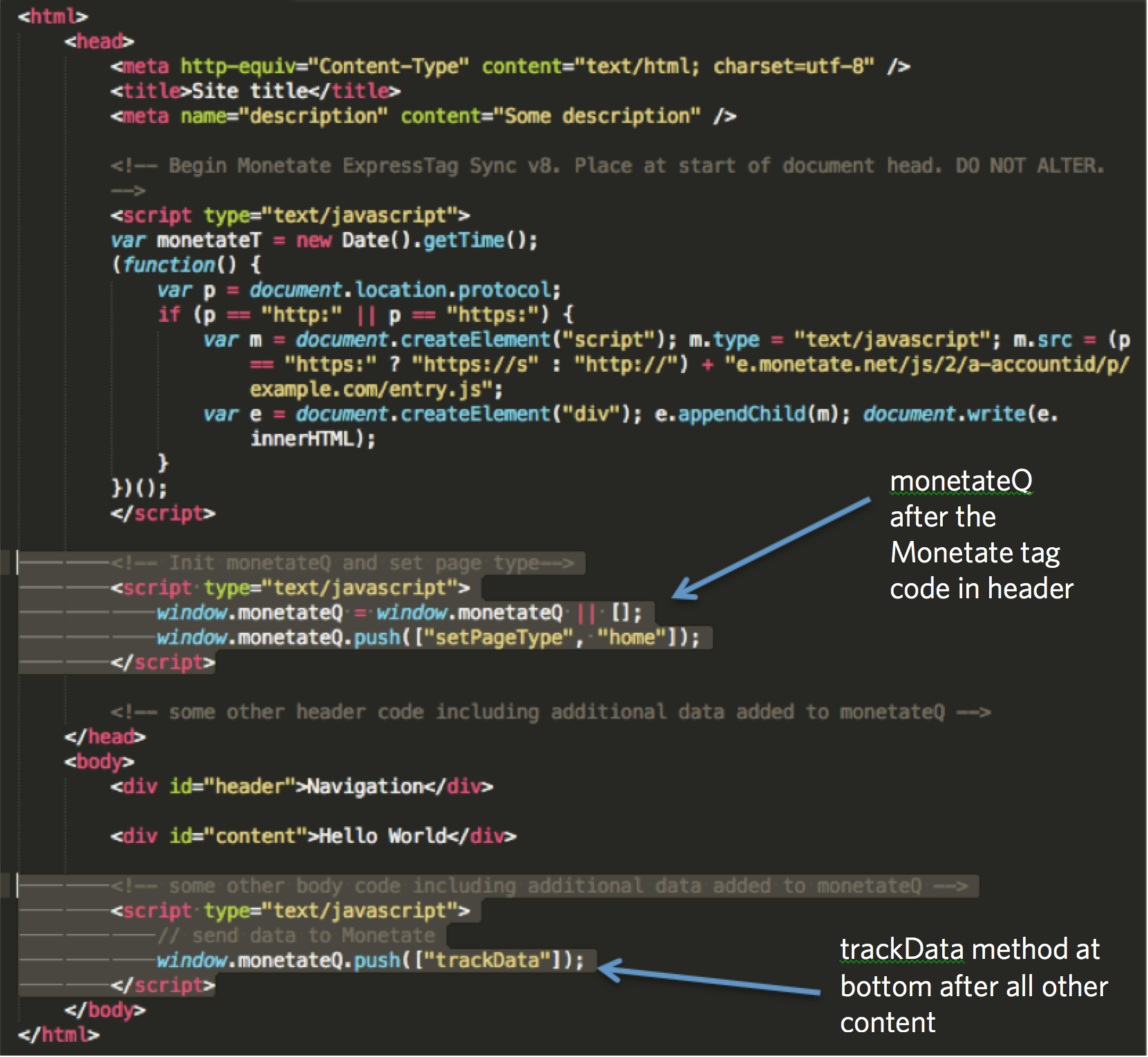Click the 'var monetateT = new Date().getTime();' line
1148x1057 pixels.
tap(324, 240)
